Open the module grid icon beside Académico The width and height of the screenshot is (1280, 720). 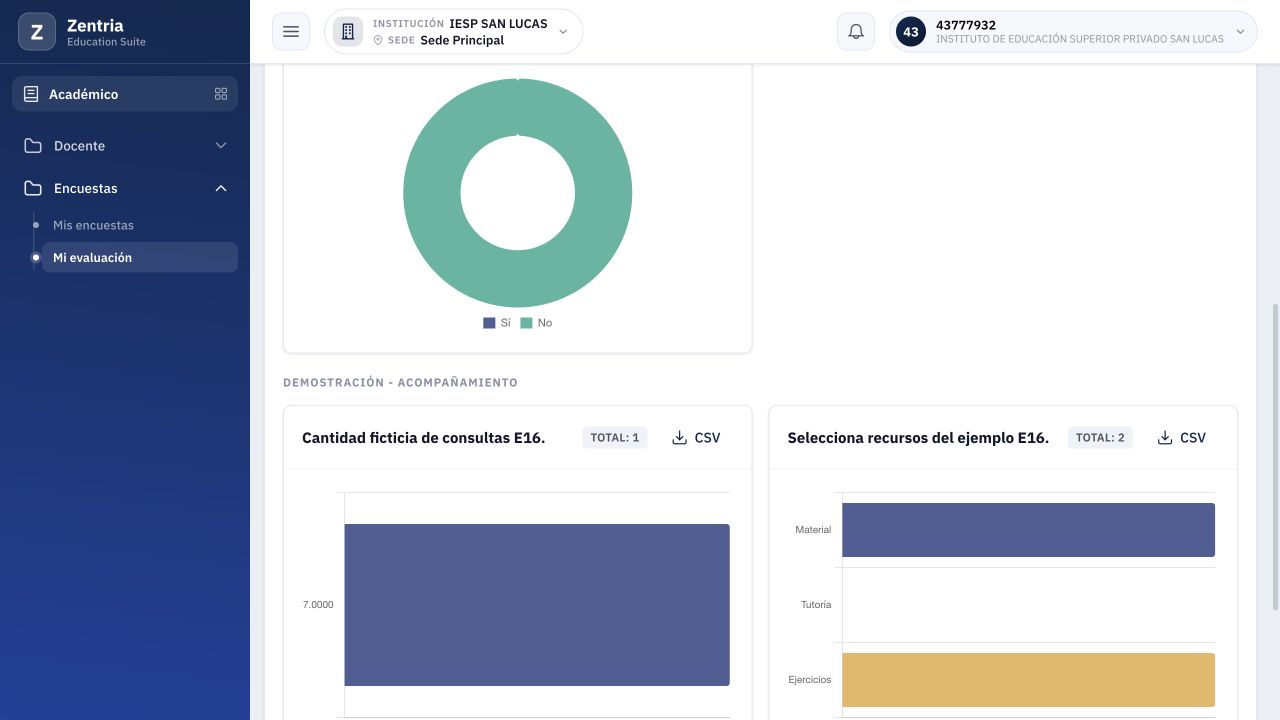click(x=221, y=94)
